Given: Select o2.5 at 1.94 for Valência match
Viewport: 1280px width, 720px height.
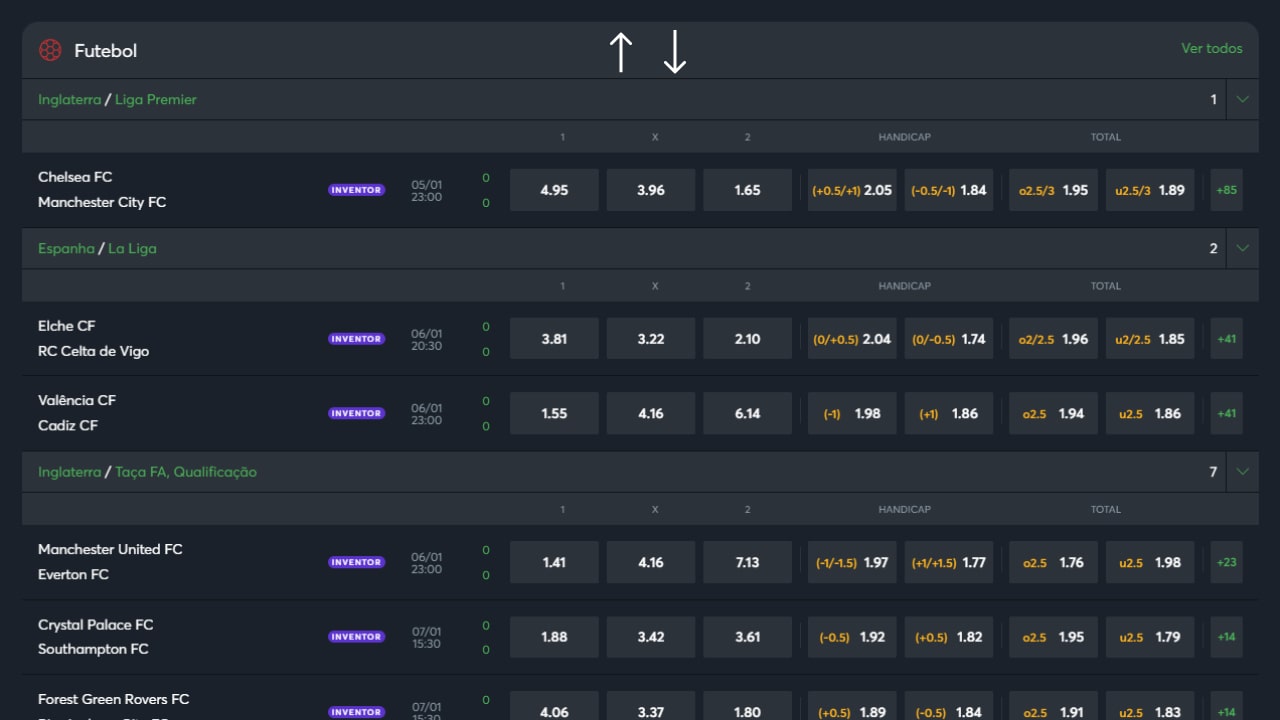Looking at the screenshot, I should [x=1053, y=413].
